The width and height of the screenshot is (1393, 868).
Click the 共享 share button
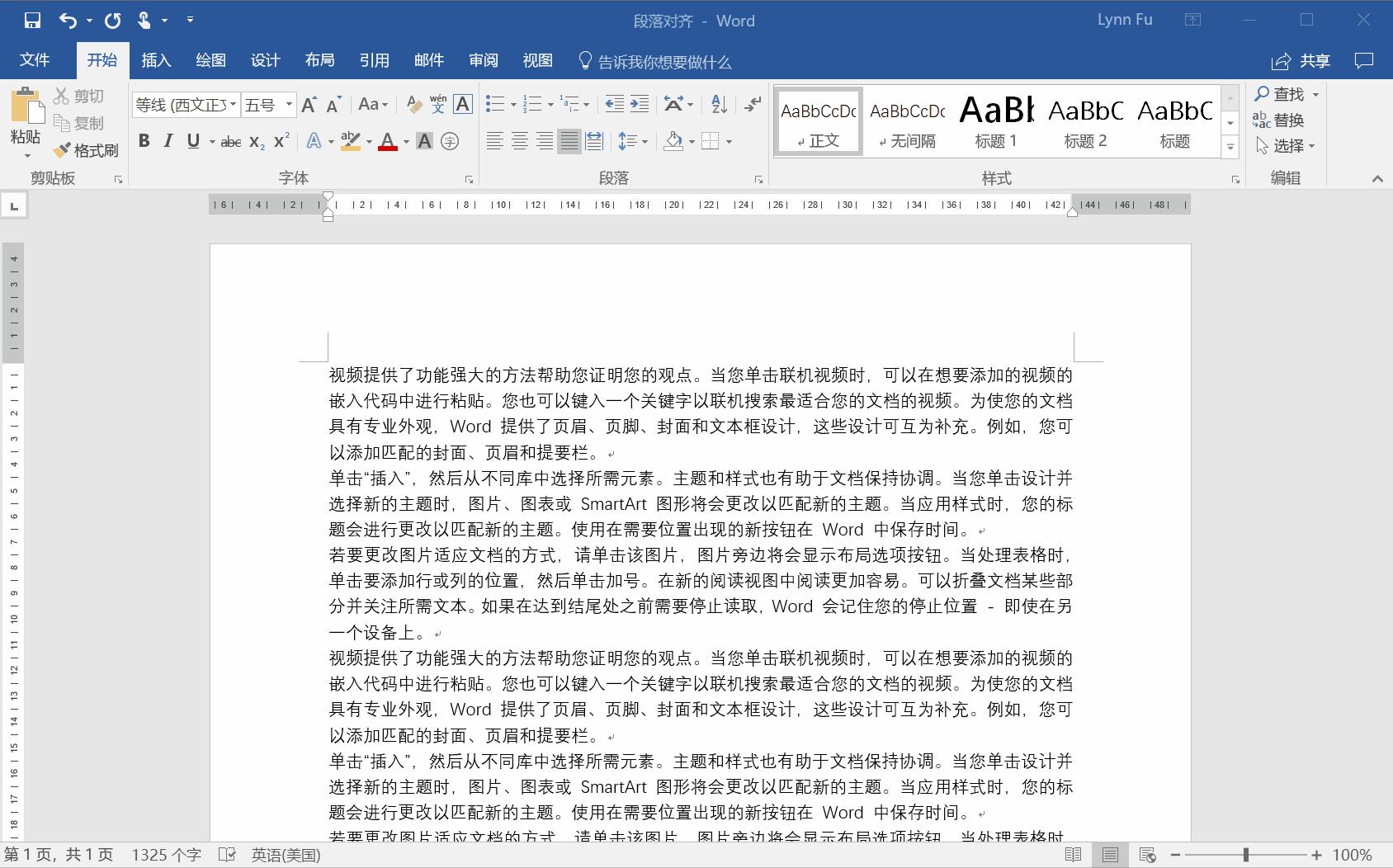(1300, 60)
